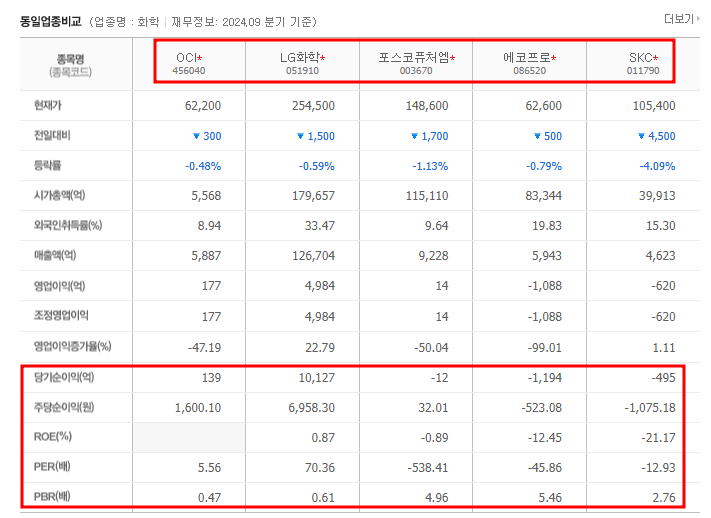
Task: Open the LG화학 stock link
Action: coord(300,58)
